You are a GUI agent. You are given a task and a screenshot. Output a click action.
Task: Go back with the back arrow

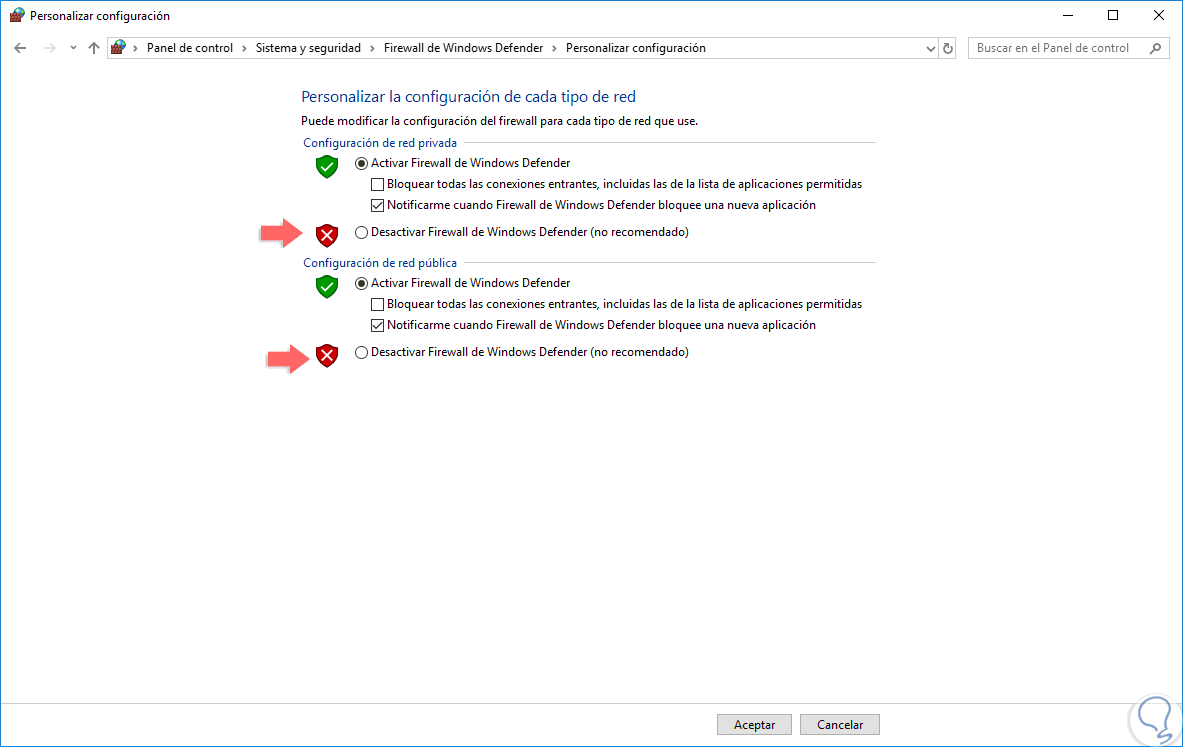(x=20, y=48)
